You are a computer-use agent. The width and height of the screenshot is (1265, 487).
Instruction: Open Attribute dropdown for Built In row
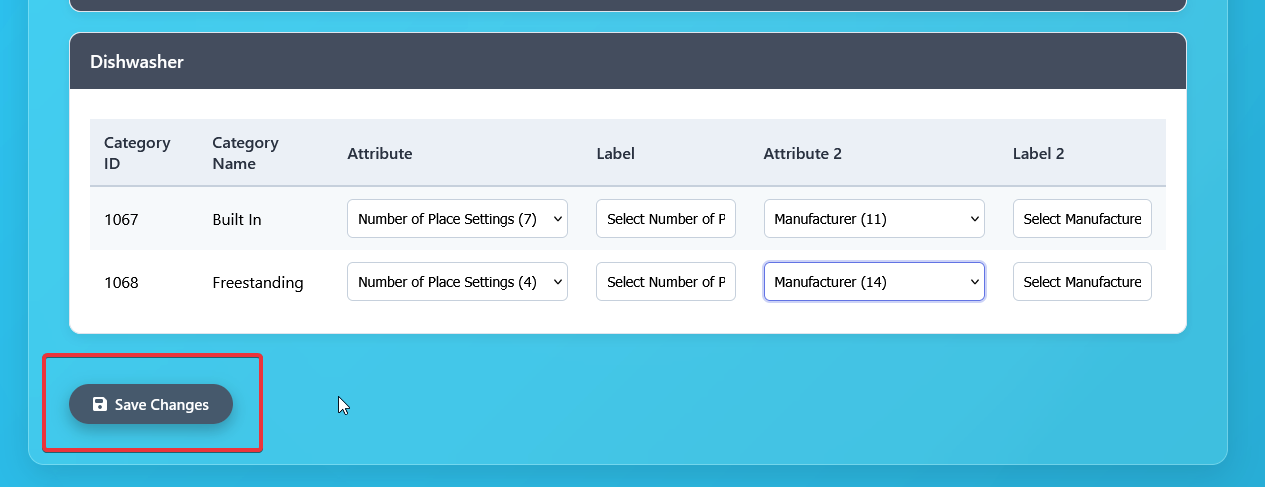(x=457, y=219)
